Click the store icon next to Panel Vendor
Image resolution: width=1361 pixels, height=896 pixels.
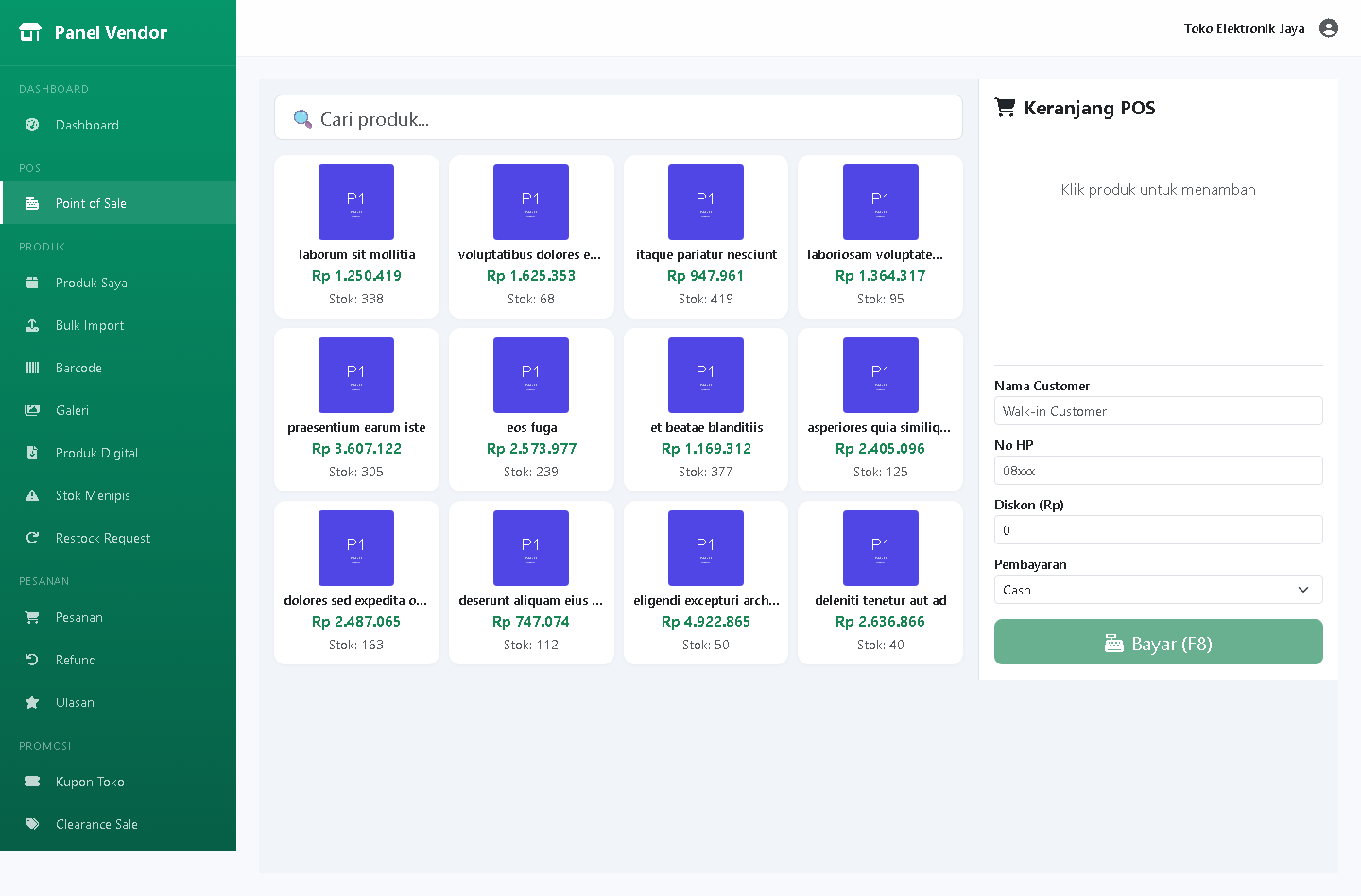(30, 32)
